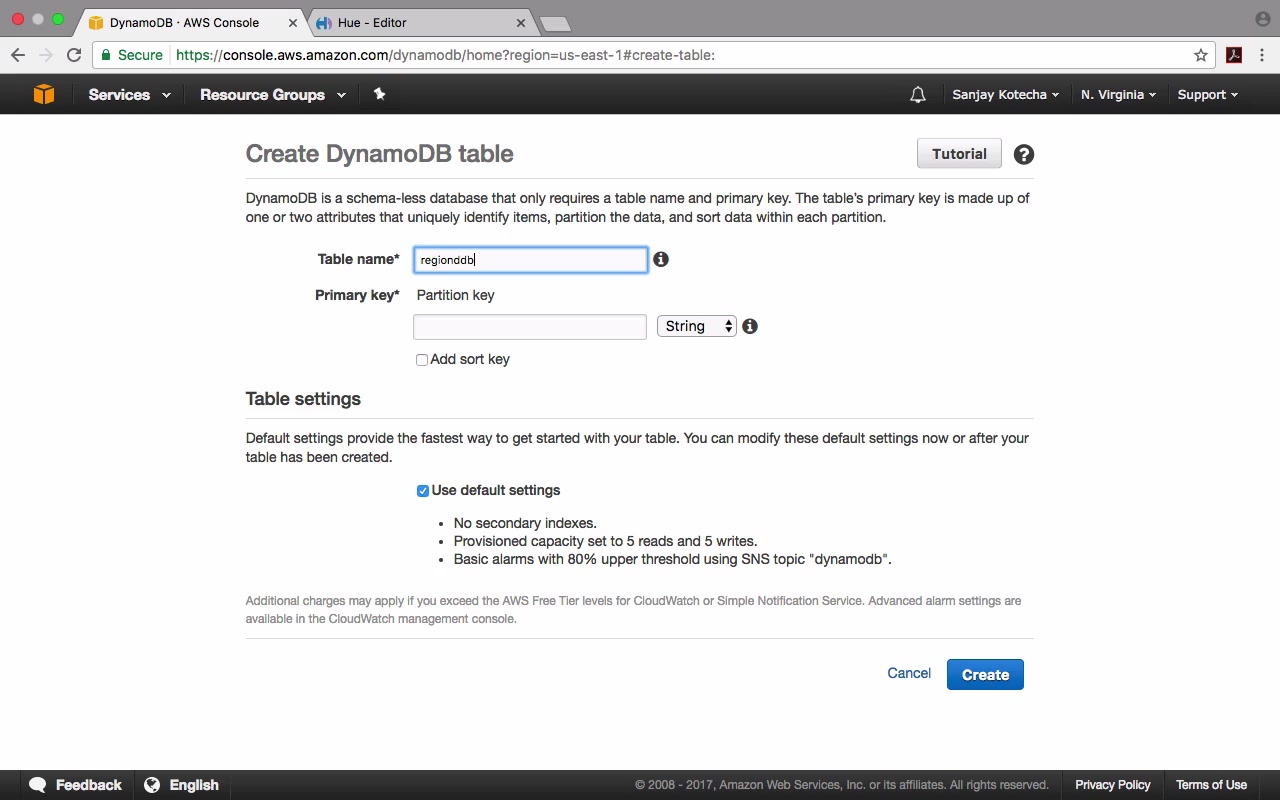Click the browser address bar URL

(x=445, y=55)
